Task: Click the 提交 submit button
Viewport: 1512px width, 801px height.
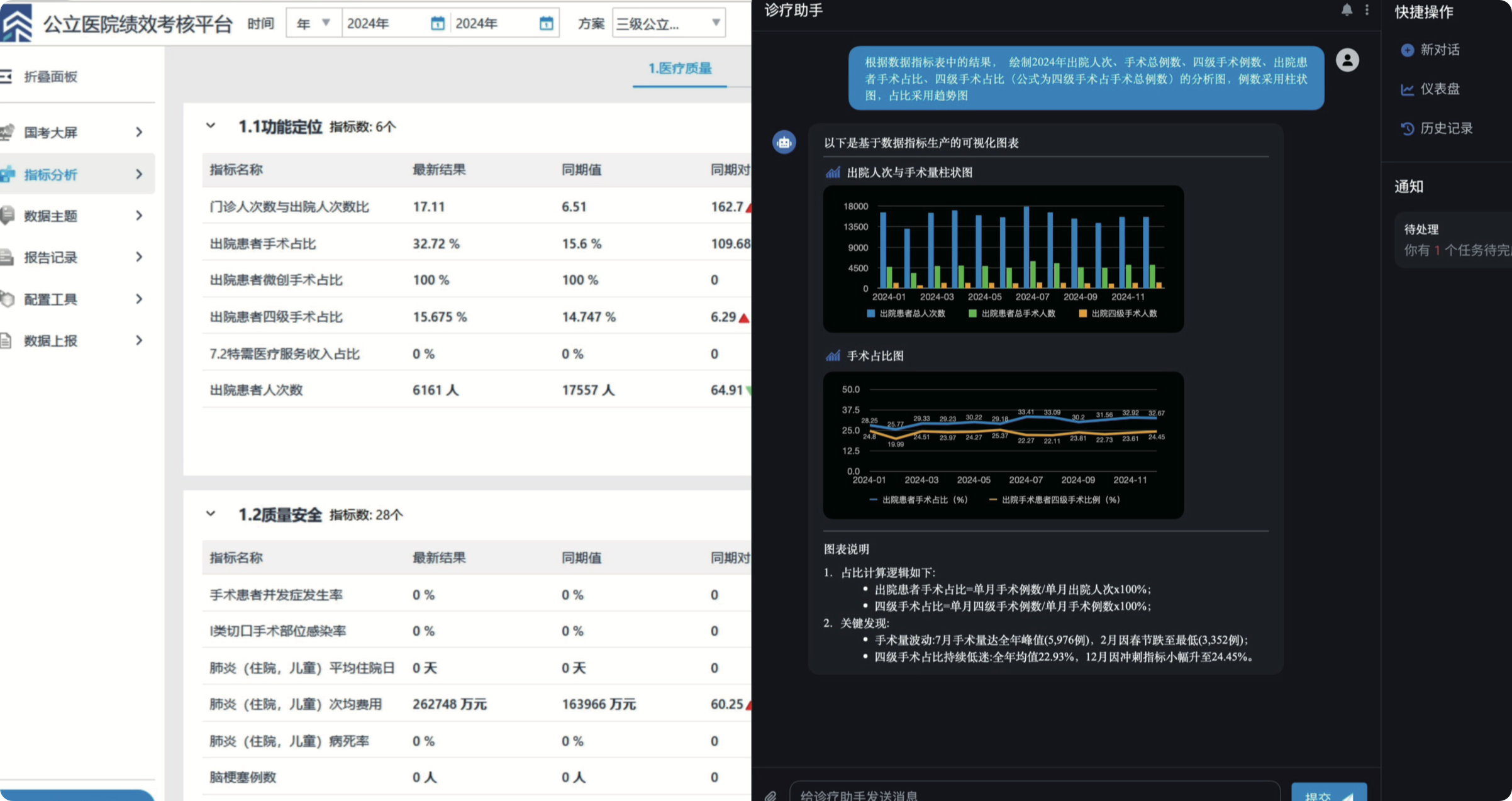Action: click(x=1329, y=793)
